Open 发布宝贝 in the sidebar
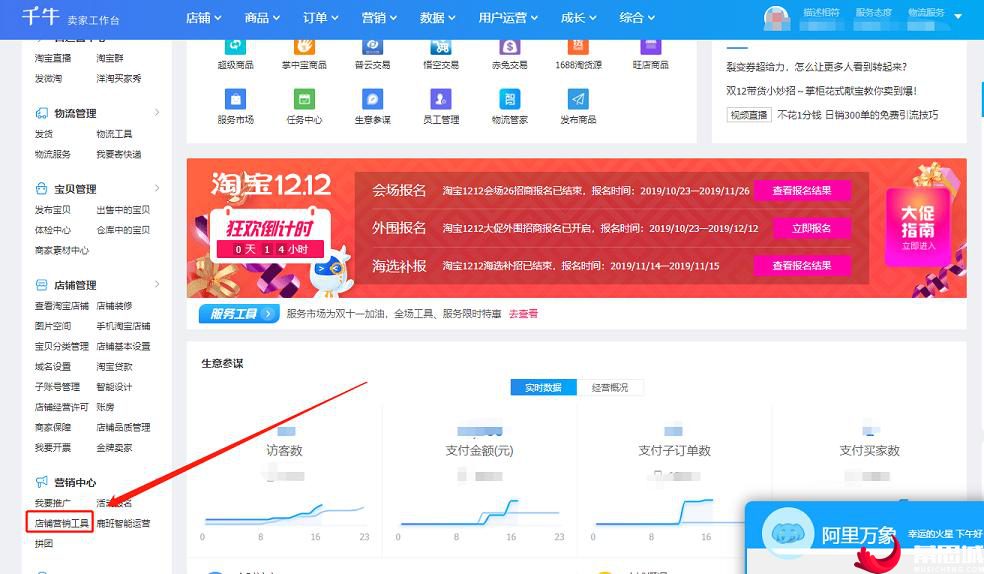This screenshot has height=574, width=984. pos(53,210)
